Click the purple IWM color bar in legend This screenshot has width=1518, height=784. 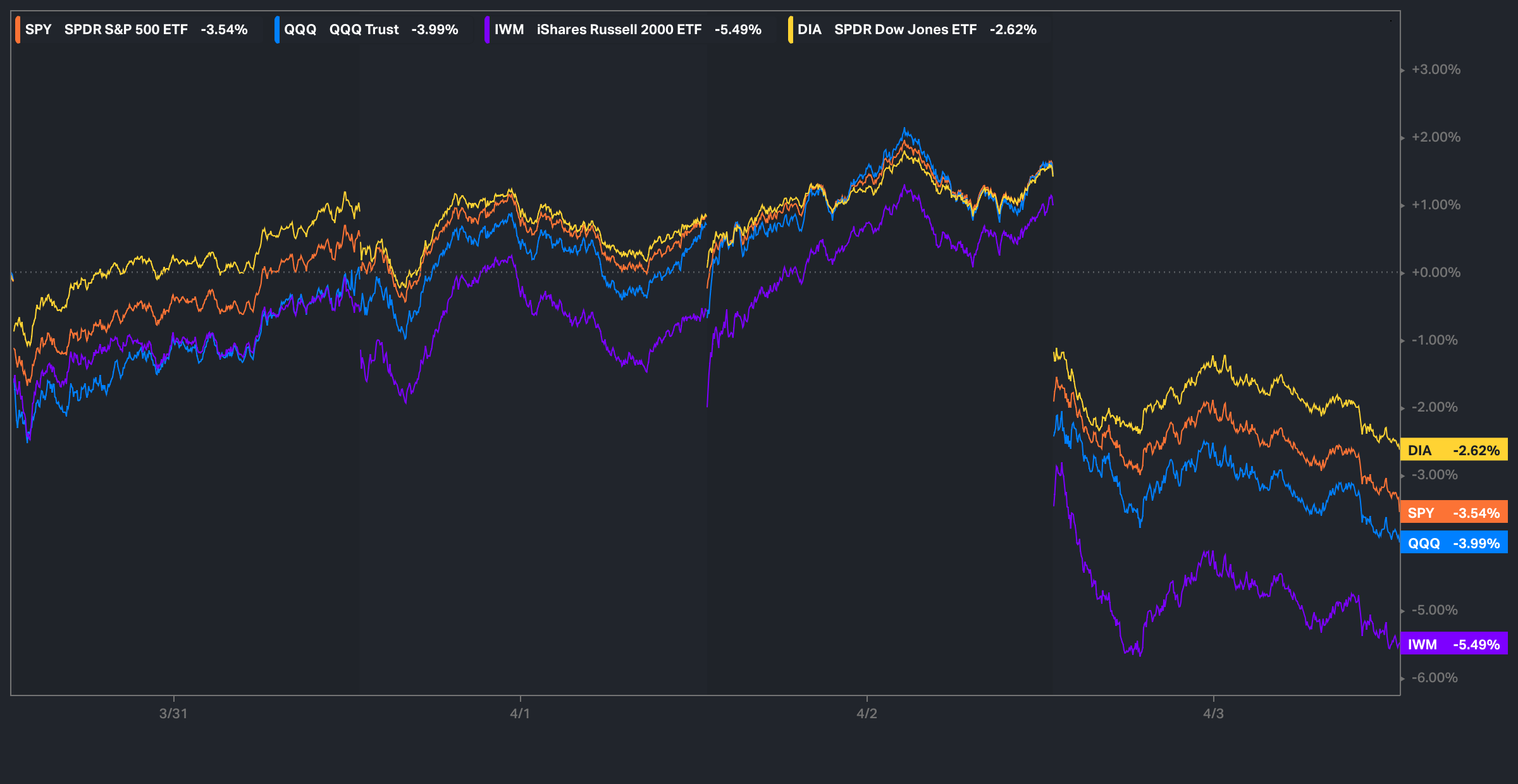487,30
